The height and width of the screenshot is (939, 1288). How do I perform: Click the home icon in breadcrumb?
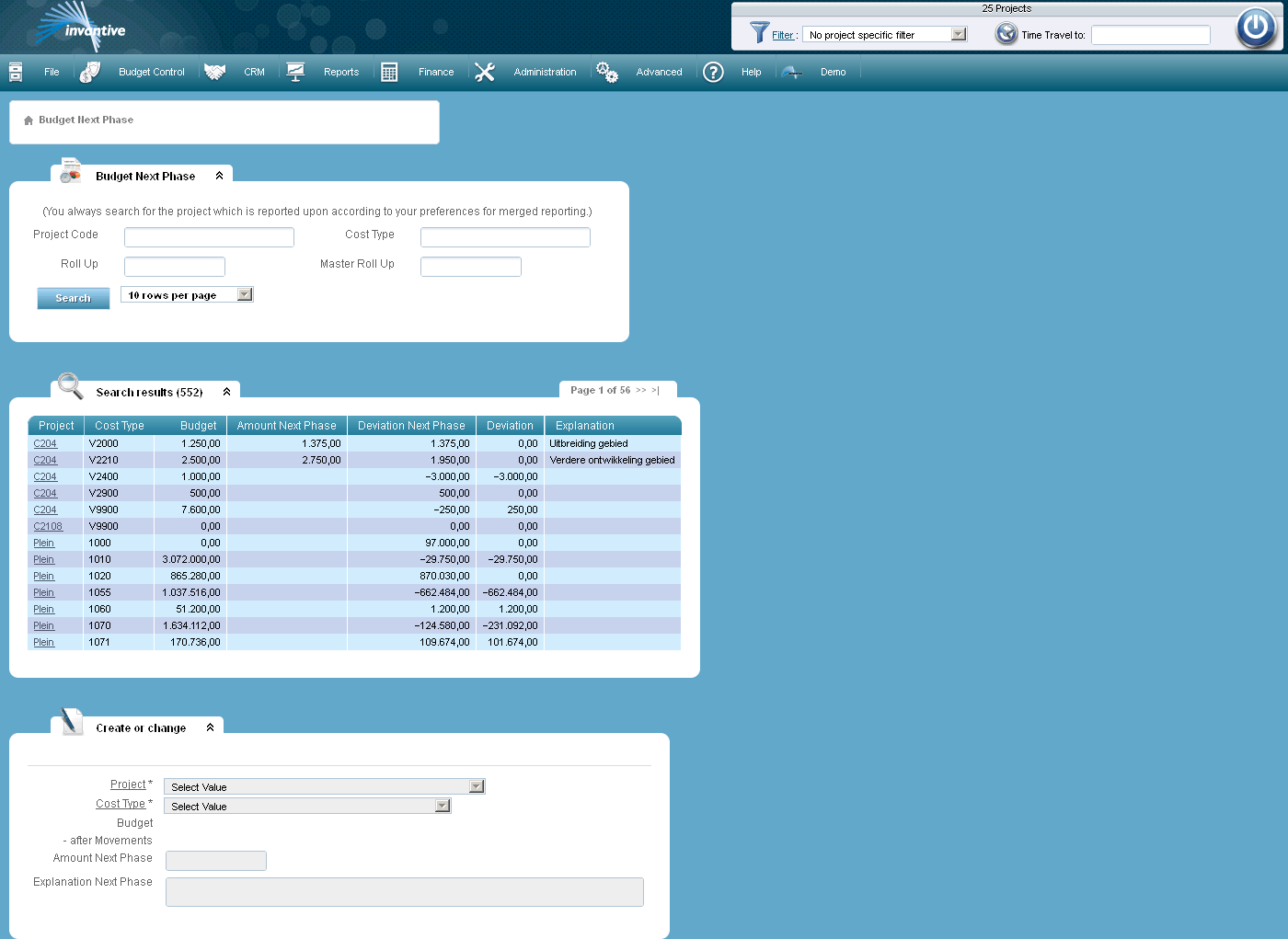[x=29, y=120]
